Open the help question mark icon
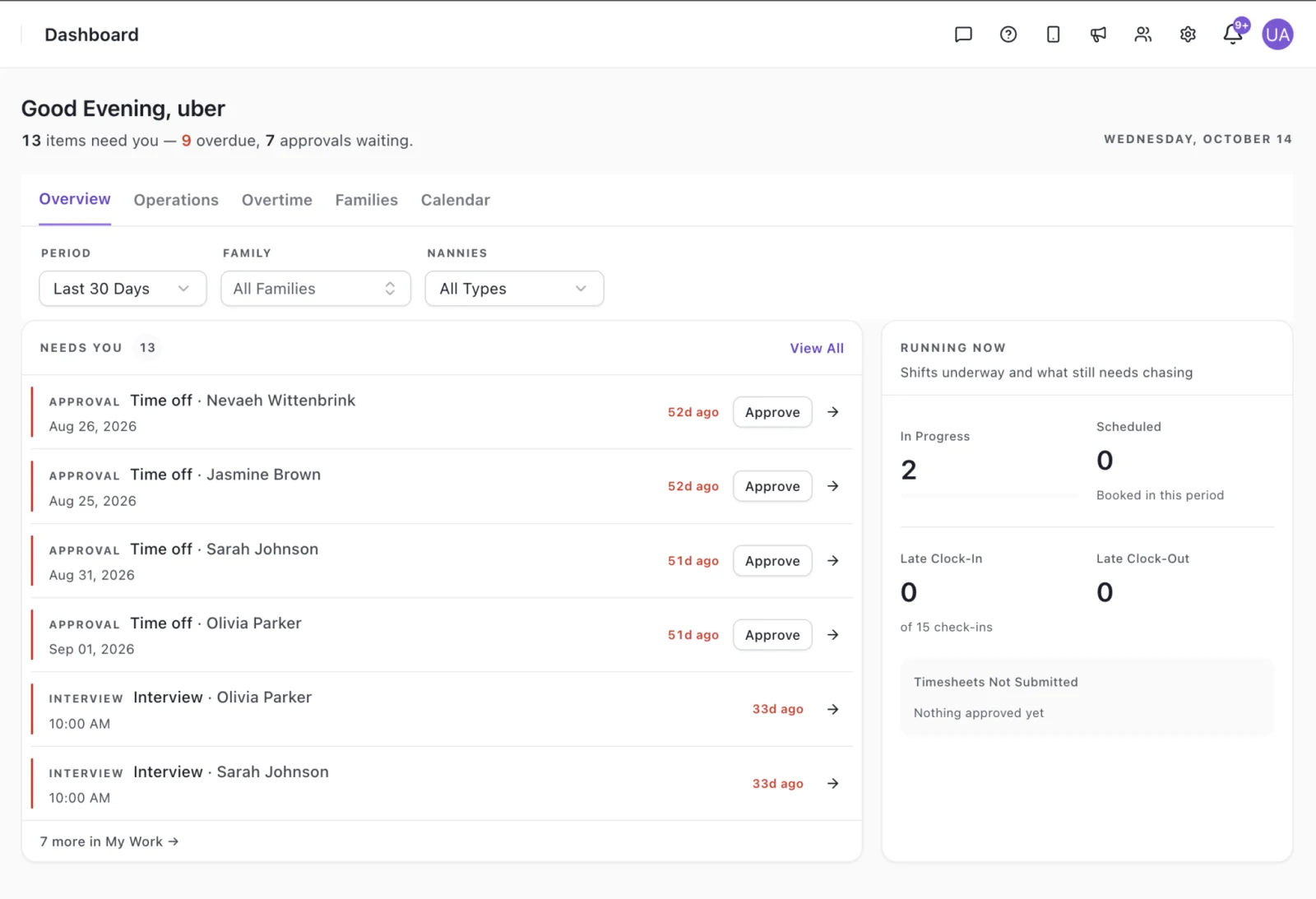The width and height of the screenshot is (1316, 899). [1008, 35]
